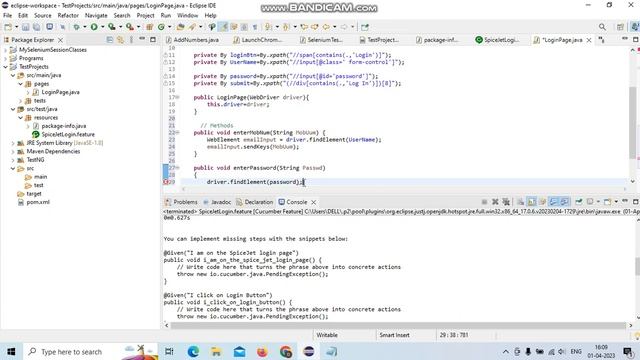Click the Save icon in toolbar
The width and height of the screenshot is (640, 360).
click(x=25, y=27)
